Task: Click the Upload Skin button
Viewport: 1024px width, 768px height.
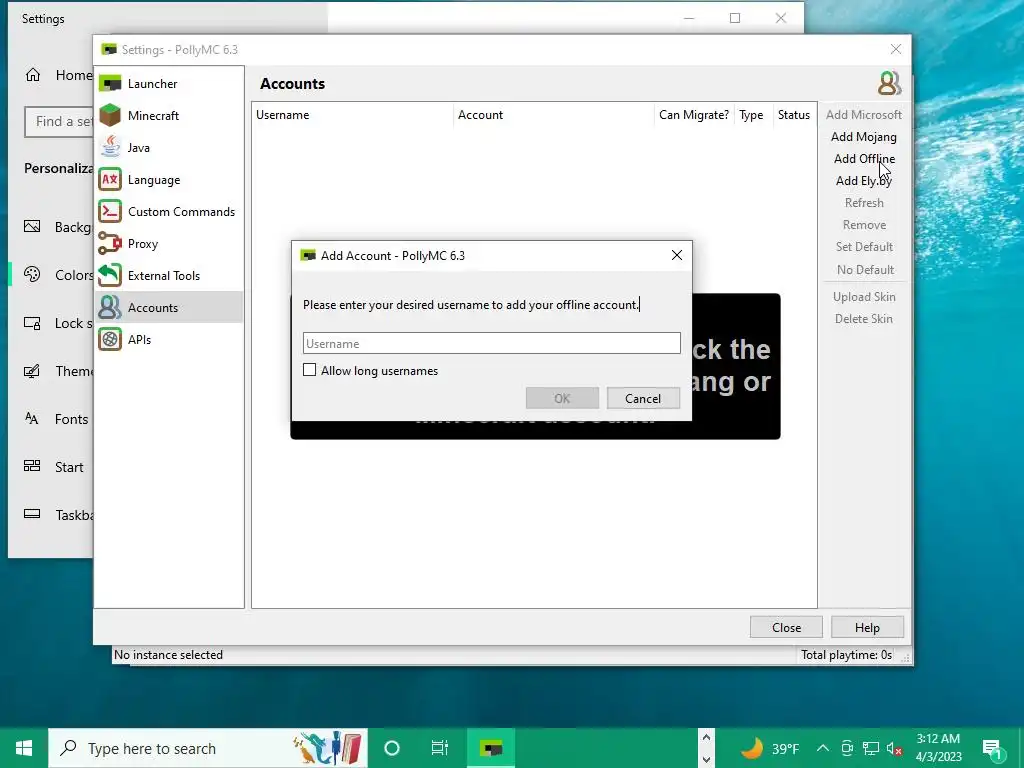Action: coord(864,297)
